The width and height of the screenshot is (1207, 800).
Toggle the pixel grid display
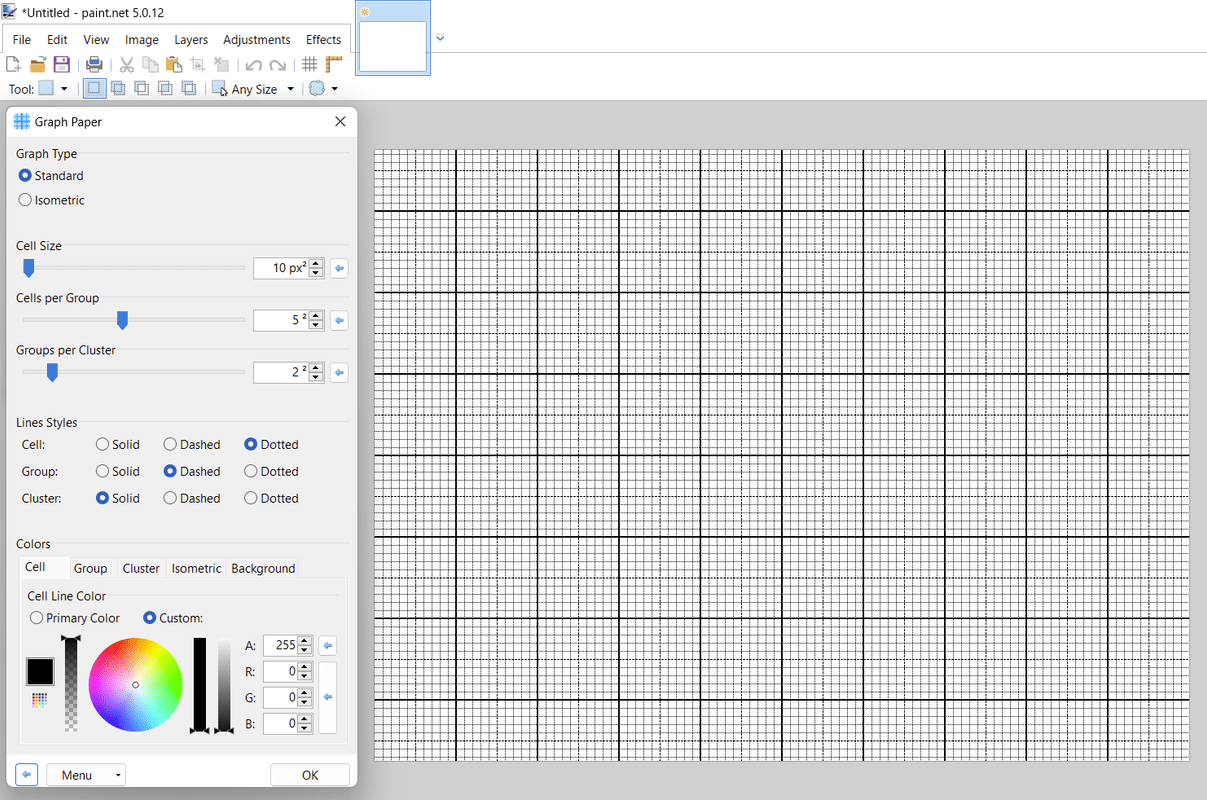click(310, 63)
